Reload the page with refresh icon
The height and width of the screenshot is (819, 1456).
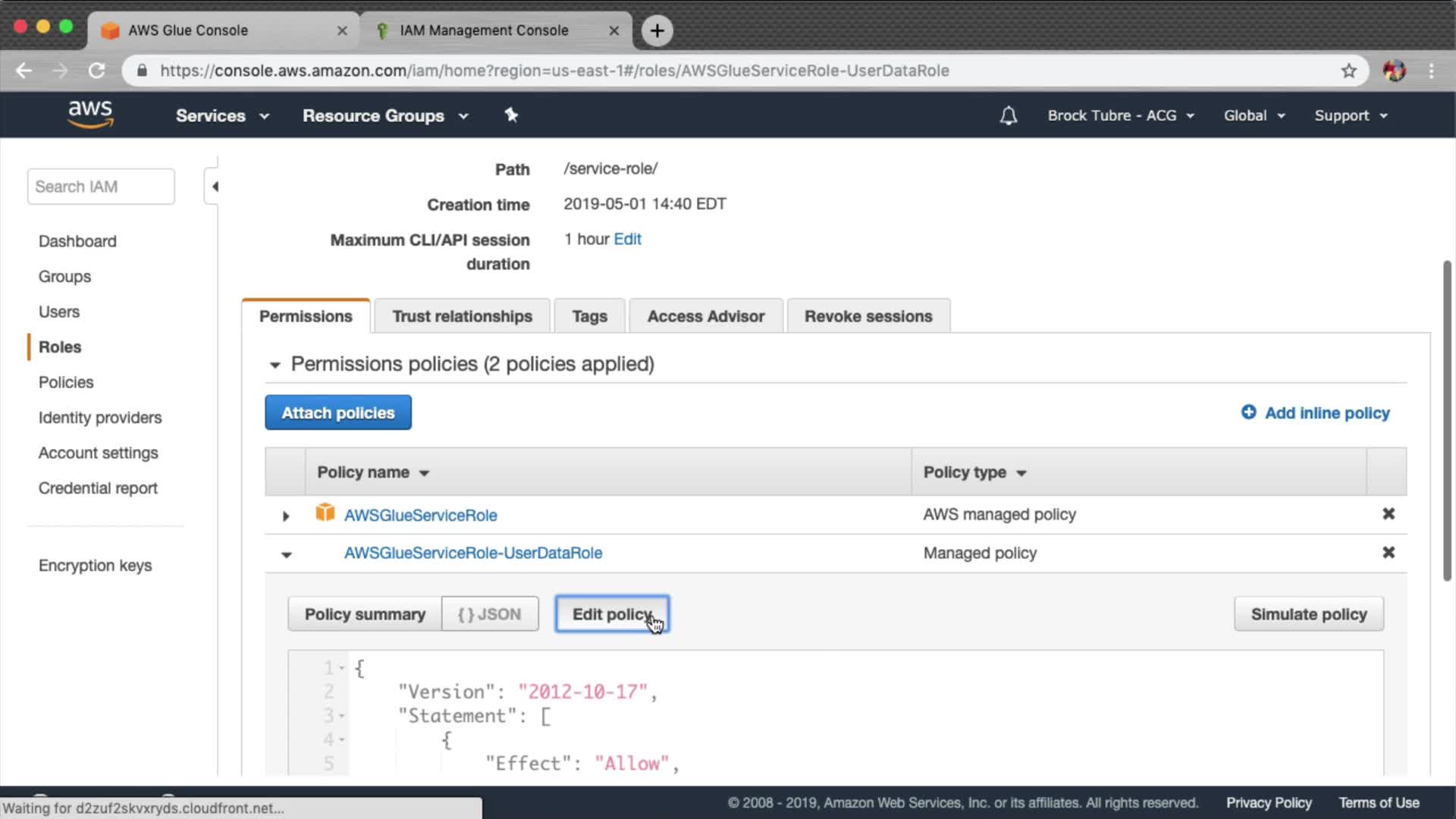point(97,71)
